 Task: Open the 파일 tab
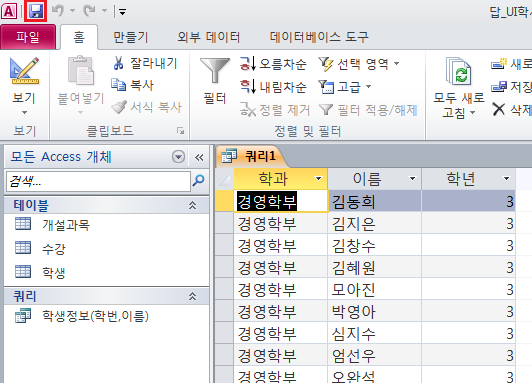(28, 37)
